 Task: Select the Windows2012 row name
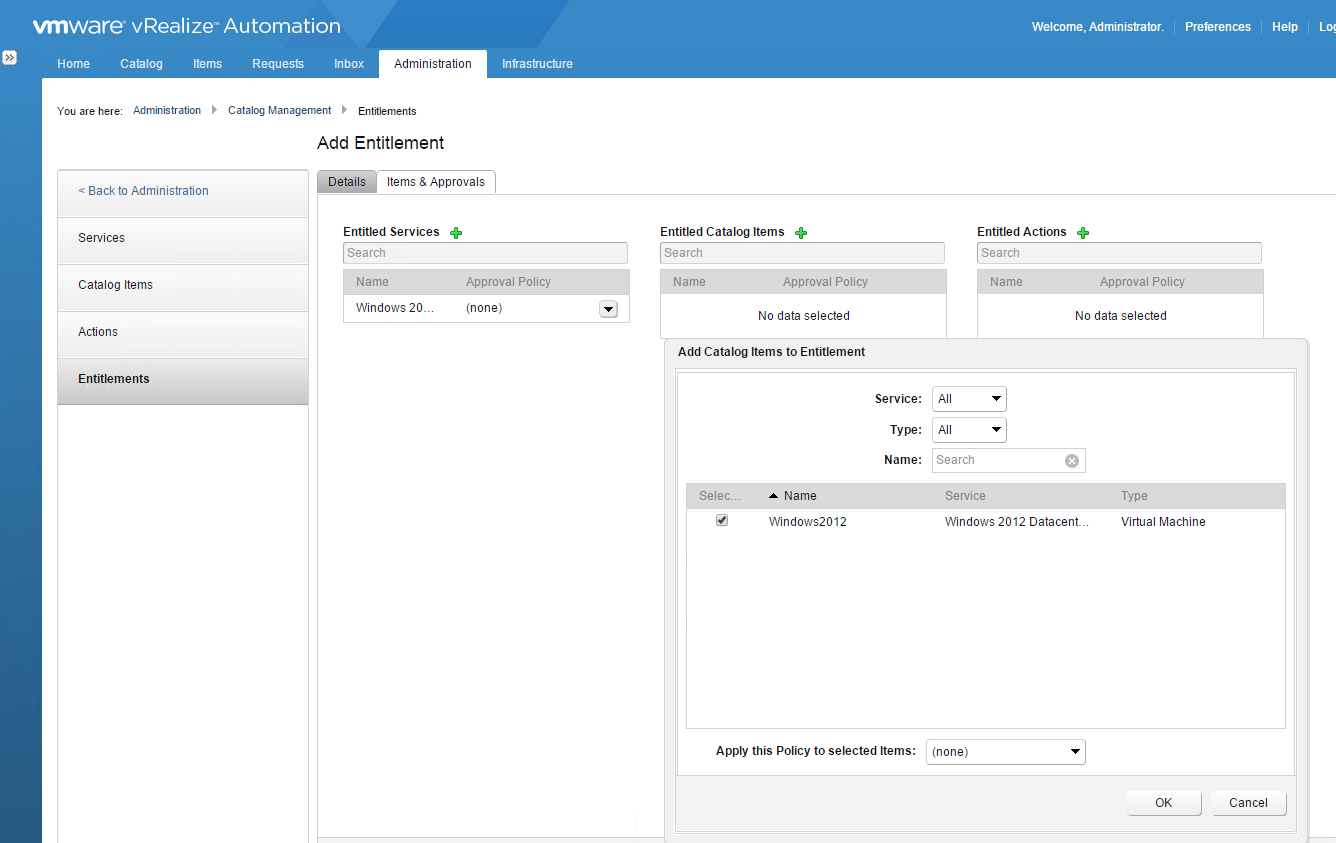point(808,522)
